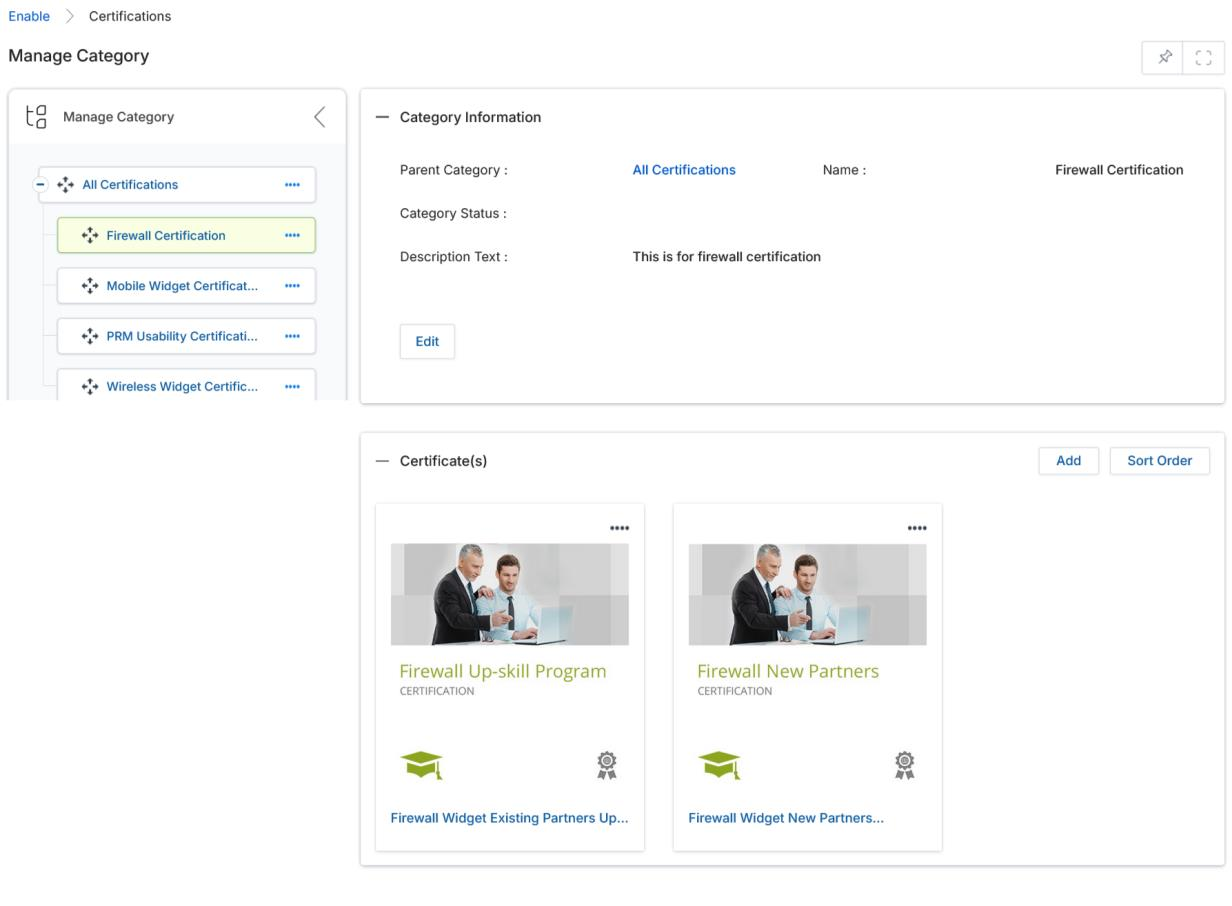The width and height of the screenshot is (1232, 906).
Task: Click graduation cap icon on Up-skill Program card
Action: point(421,765)
